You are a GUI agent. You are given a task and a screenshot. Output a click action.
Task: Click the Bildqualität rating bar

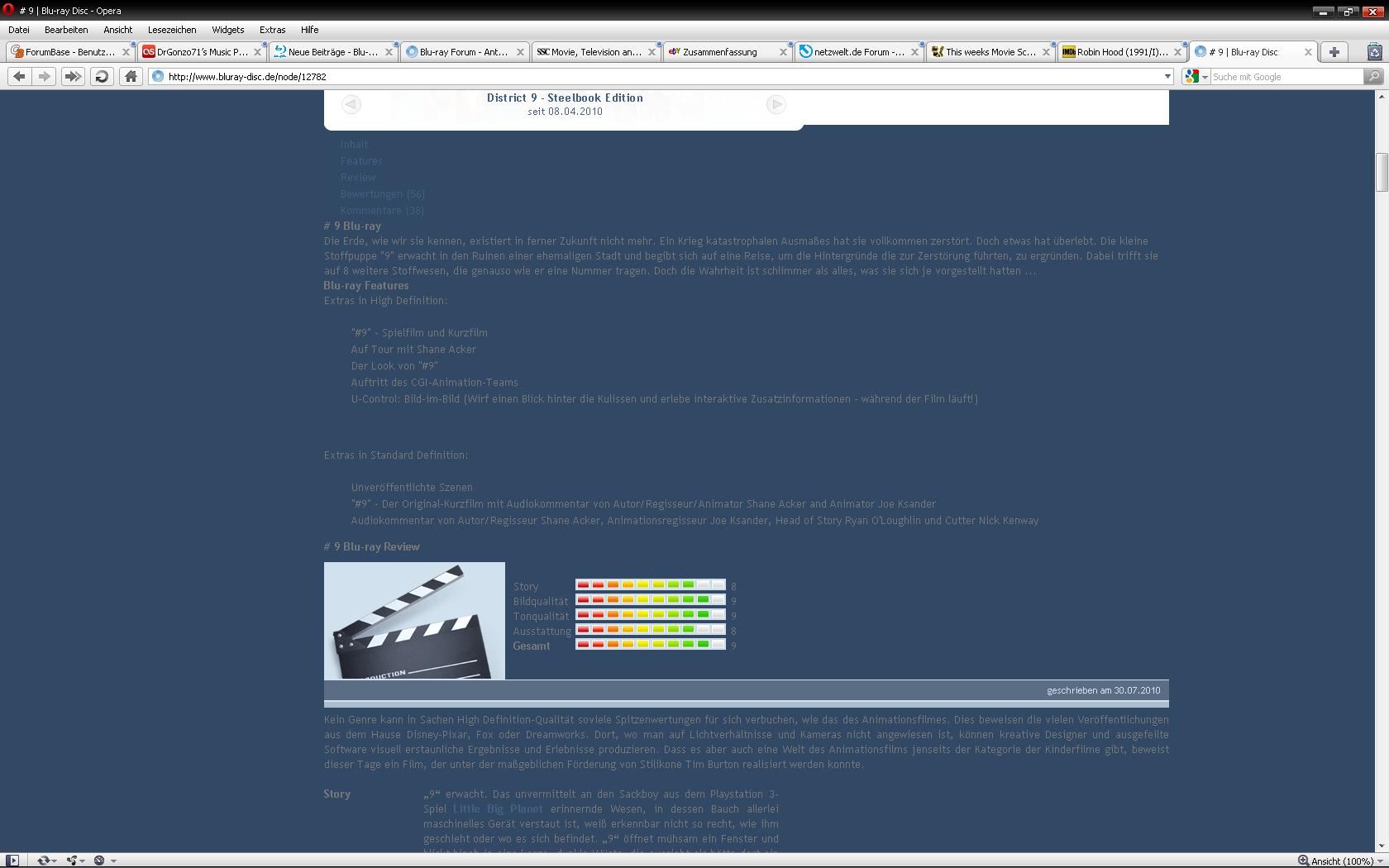click(x=651, y=600)
